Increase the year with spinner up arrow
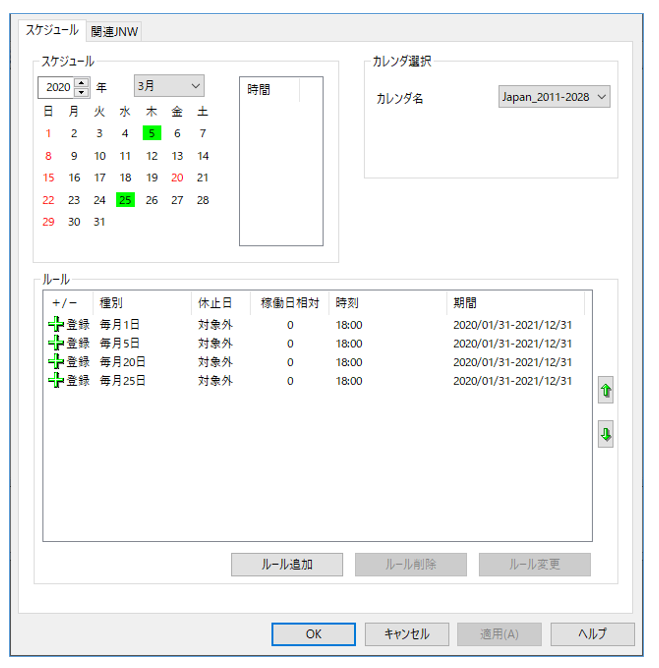Image resolution: width=659 pixels, height=668 pixels. point(81,82)
